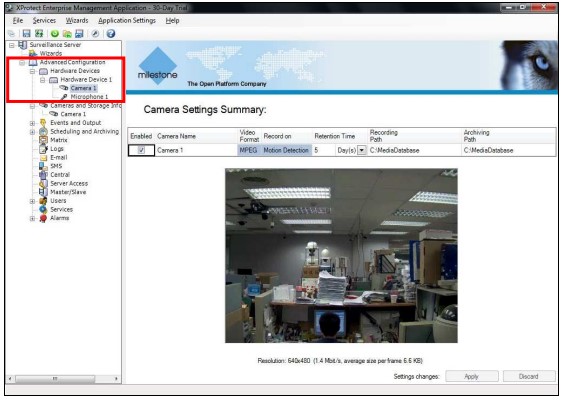Click the Wizards icon under Surveillance Server
Screen dimensions: 562x401
[x=33, y=53]
